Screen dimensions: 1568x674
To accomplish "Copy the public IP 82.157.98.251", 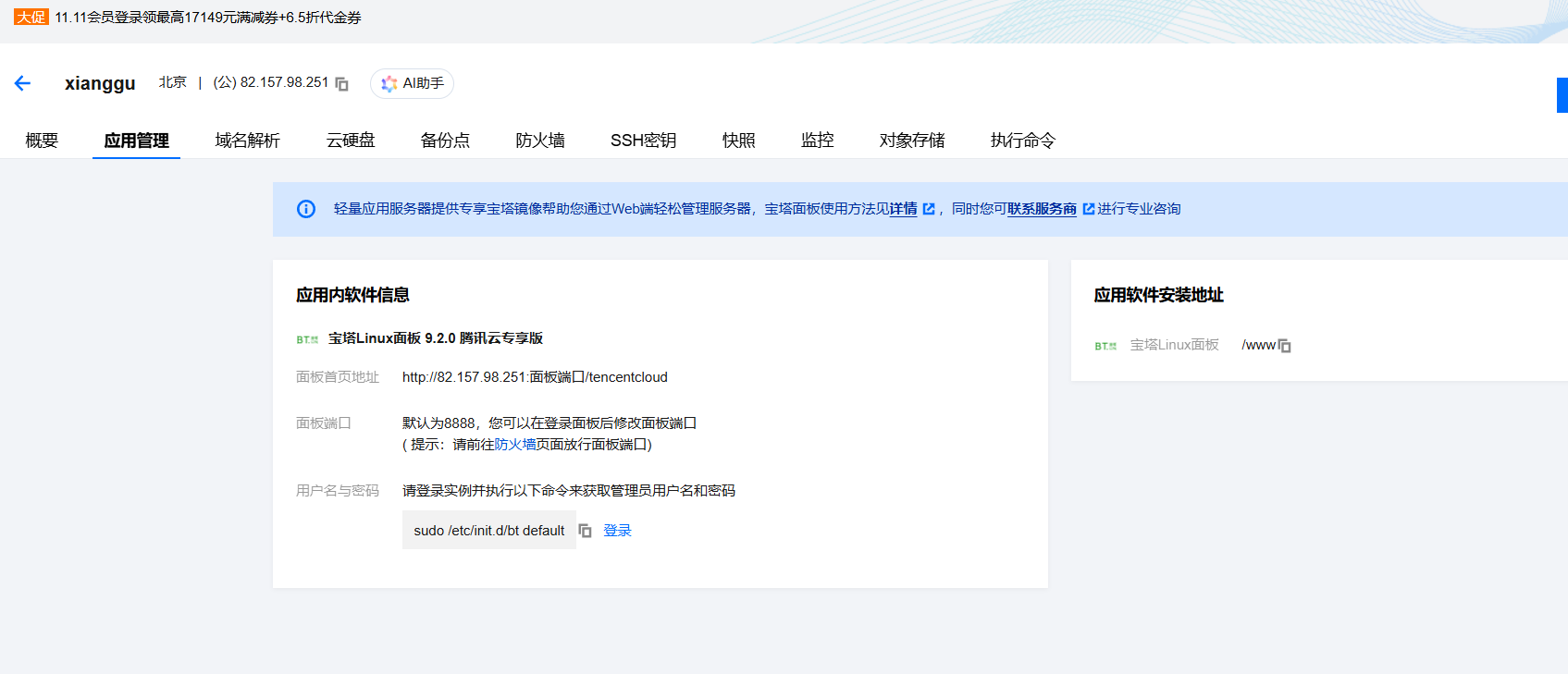I will click(341, 84).
